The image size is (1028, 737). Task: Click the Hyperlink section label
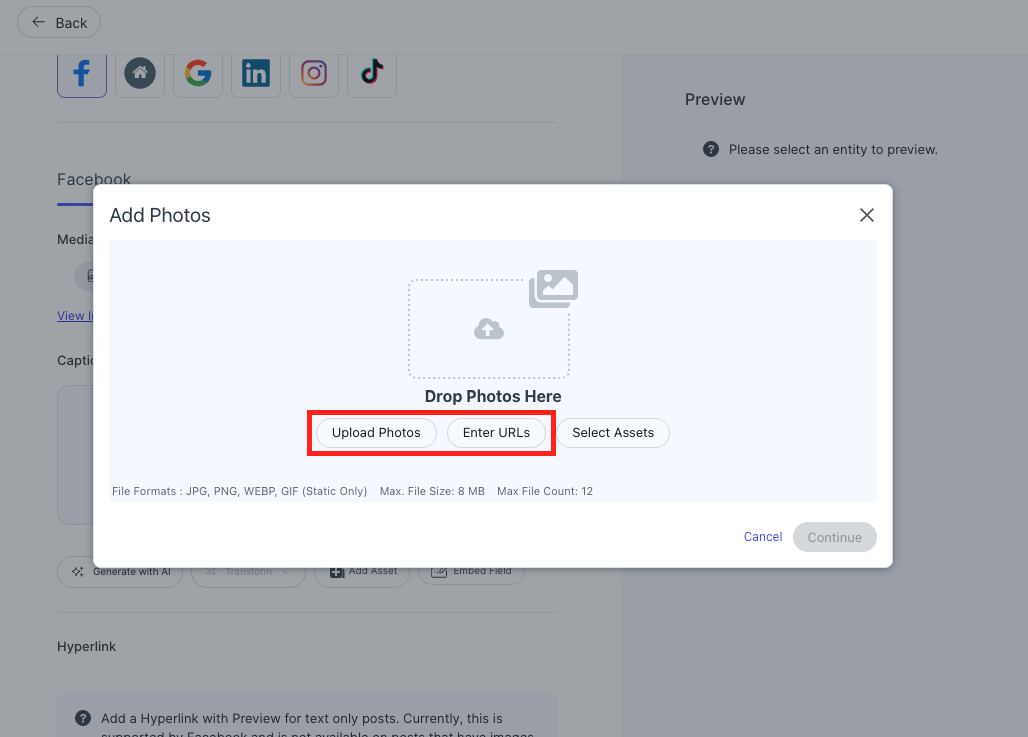(87, 647)
